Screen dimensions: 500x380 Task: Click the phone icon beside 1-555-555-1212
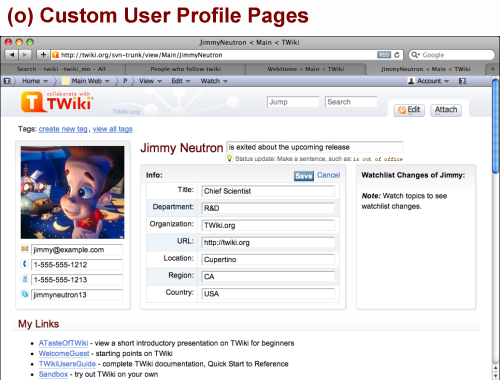(25, 264)
